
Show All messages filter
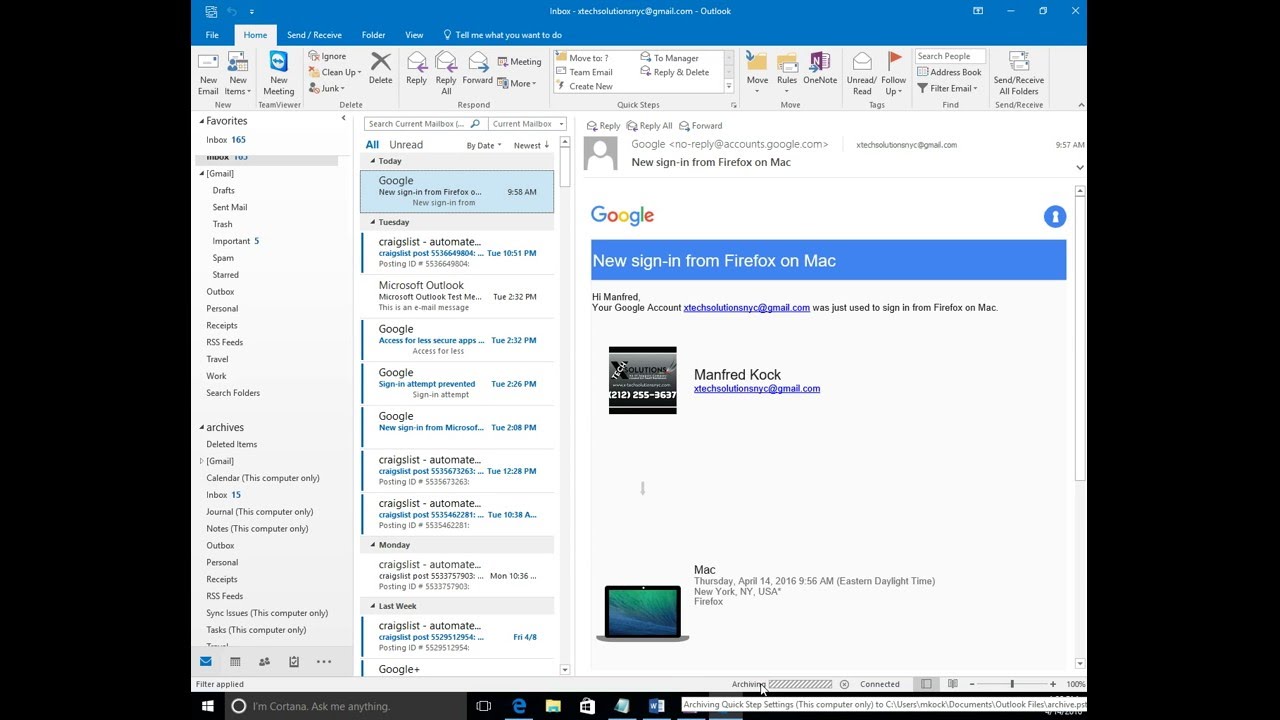click(372, 145)
